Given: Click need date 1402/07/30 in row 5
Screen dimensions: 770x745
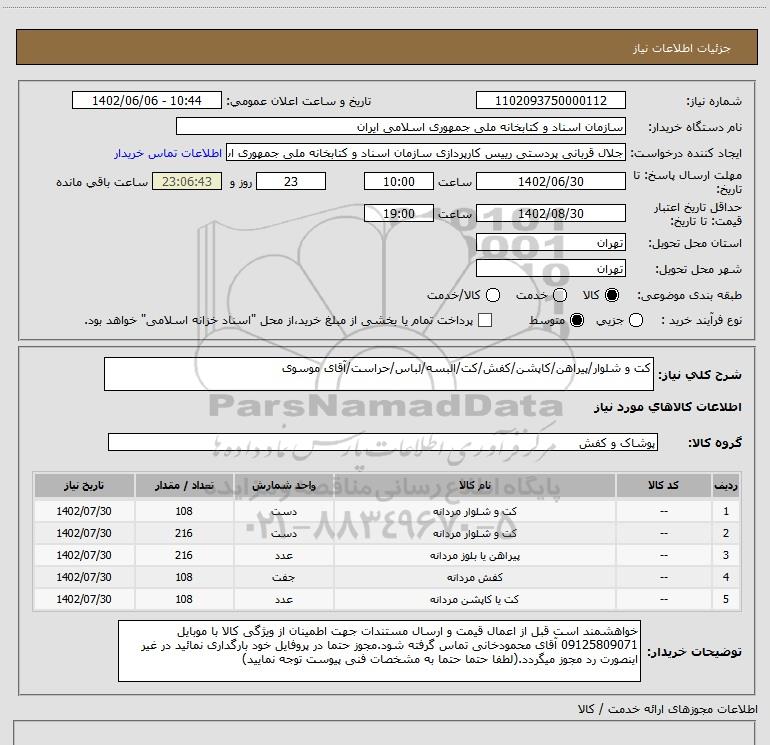Looking at the screenshot, I should pos(84,599).
